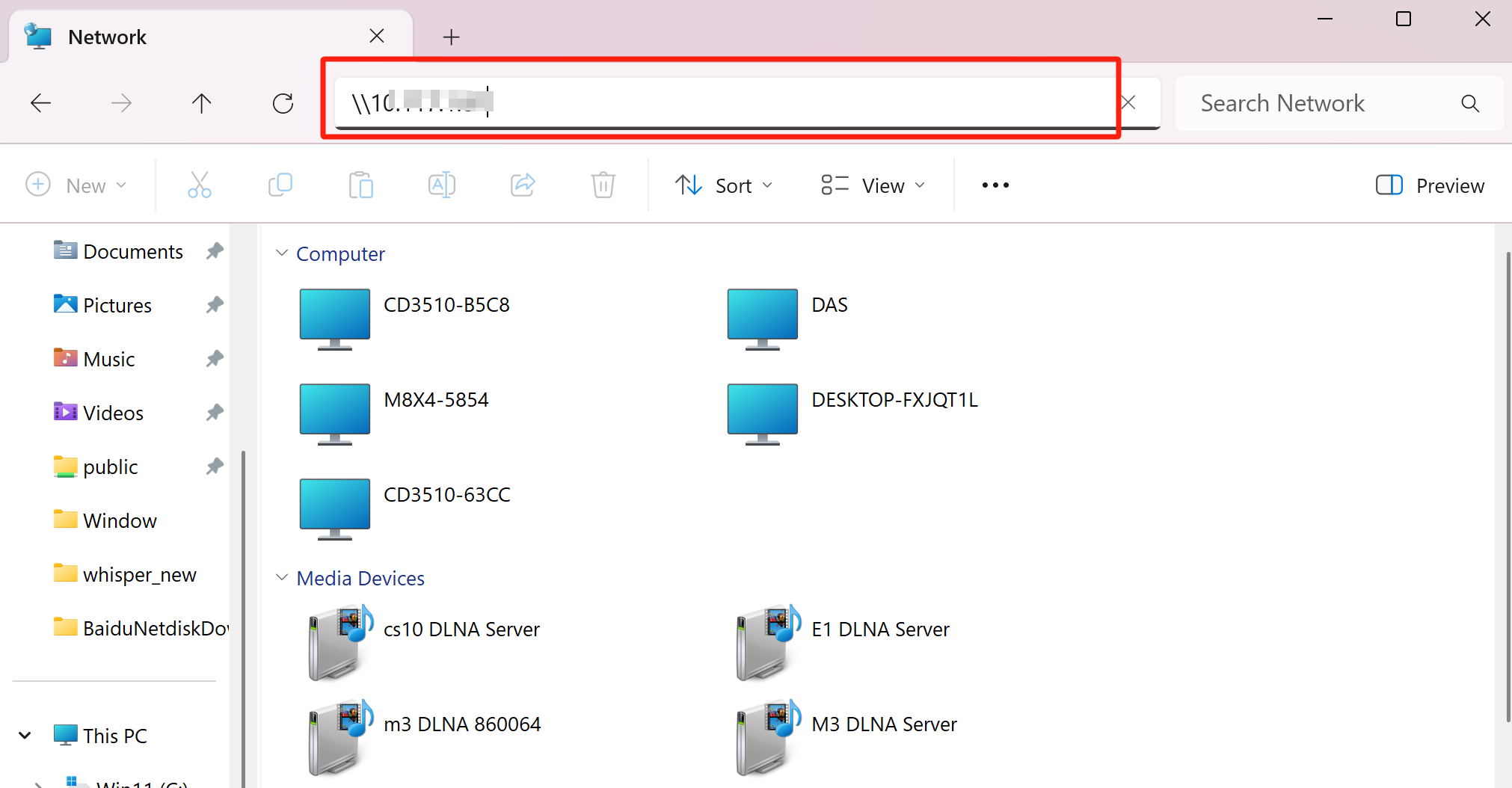The image size is (1512, 788).
Task: Open the View dropdown menu
Action: 873,185
